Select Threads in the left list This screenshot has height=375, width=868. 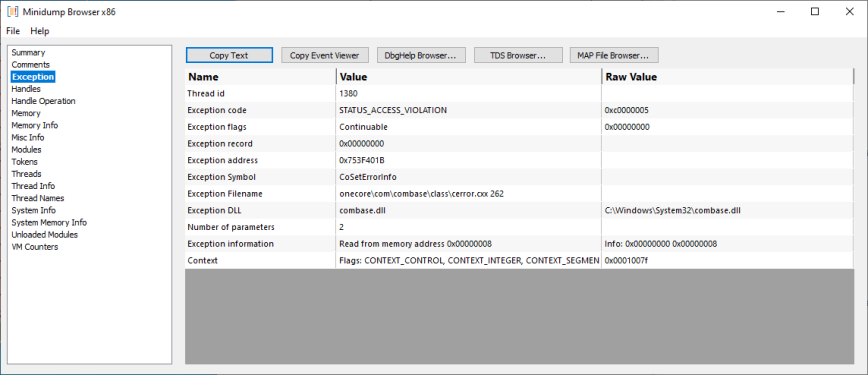[x=27, y=174]
